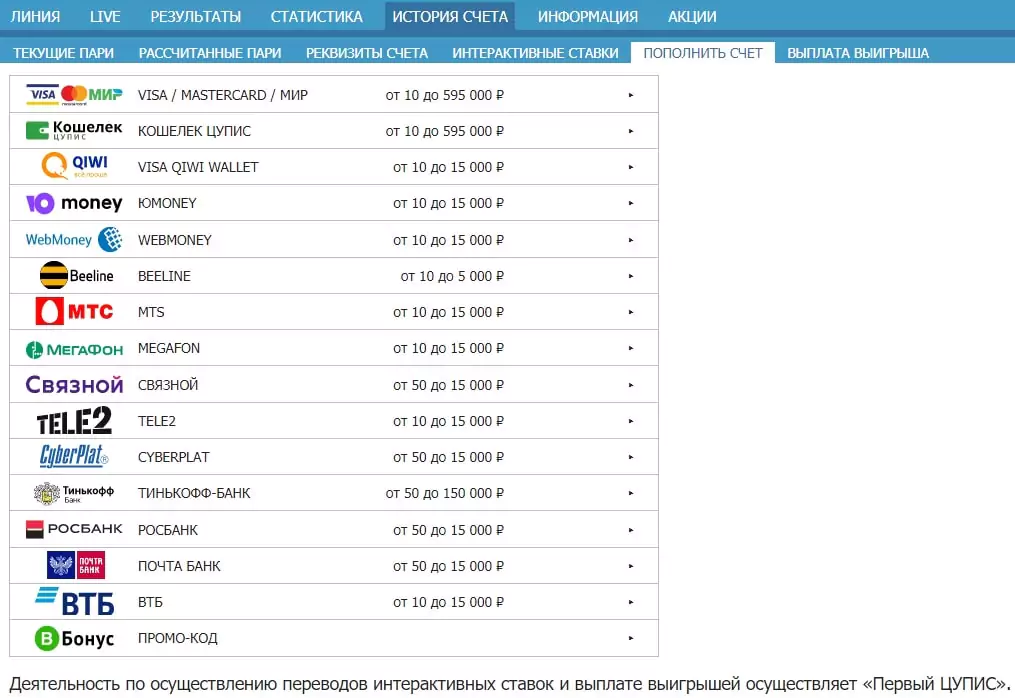Click the green Бонус logo
This screenshot has width=1015, height=698.
[x=74, y=638]
